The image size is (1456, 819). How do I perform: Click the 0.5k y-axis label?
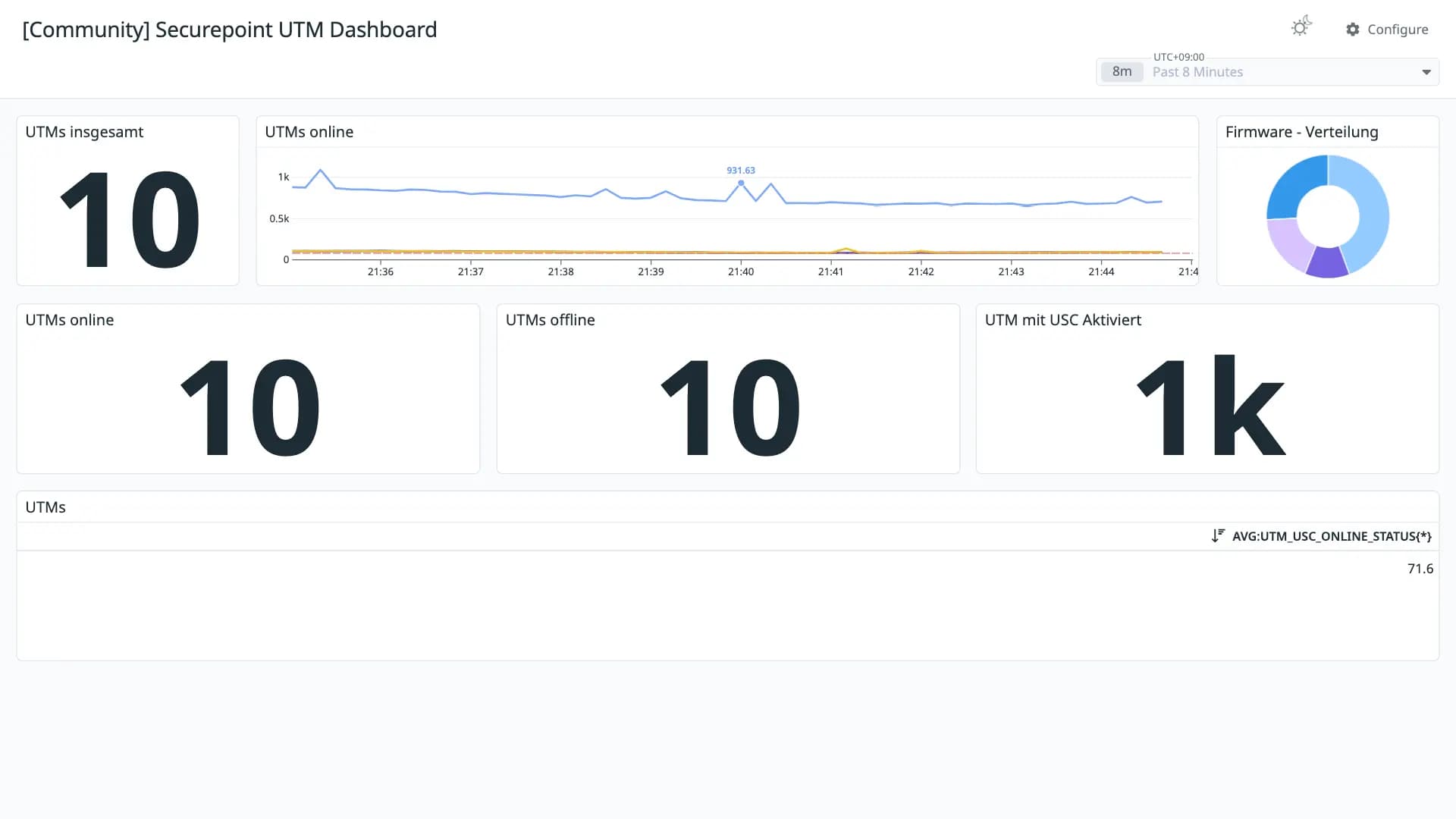tap(279, 218)
